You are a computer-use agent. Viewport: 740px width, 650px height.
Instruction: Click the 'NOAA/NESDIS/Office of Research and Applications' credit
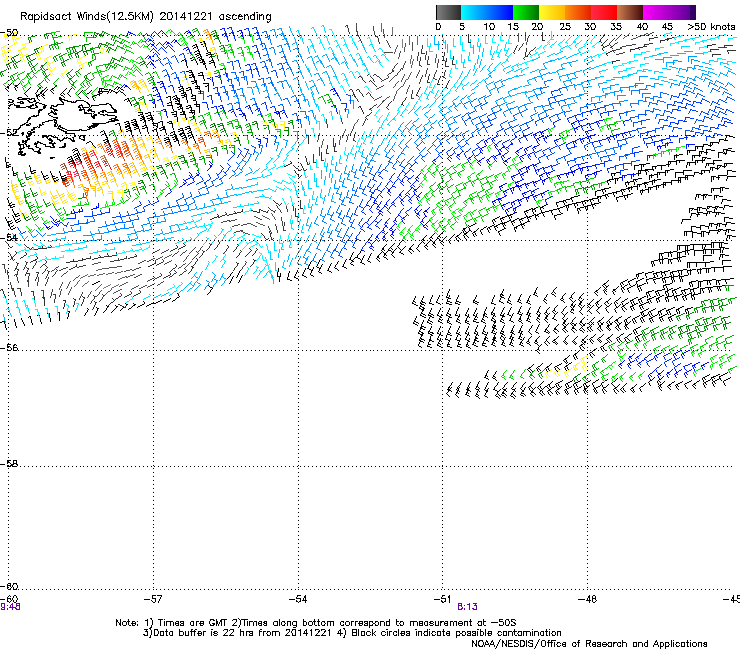(x=589, y=644)
